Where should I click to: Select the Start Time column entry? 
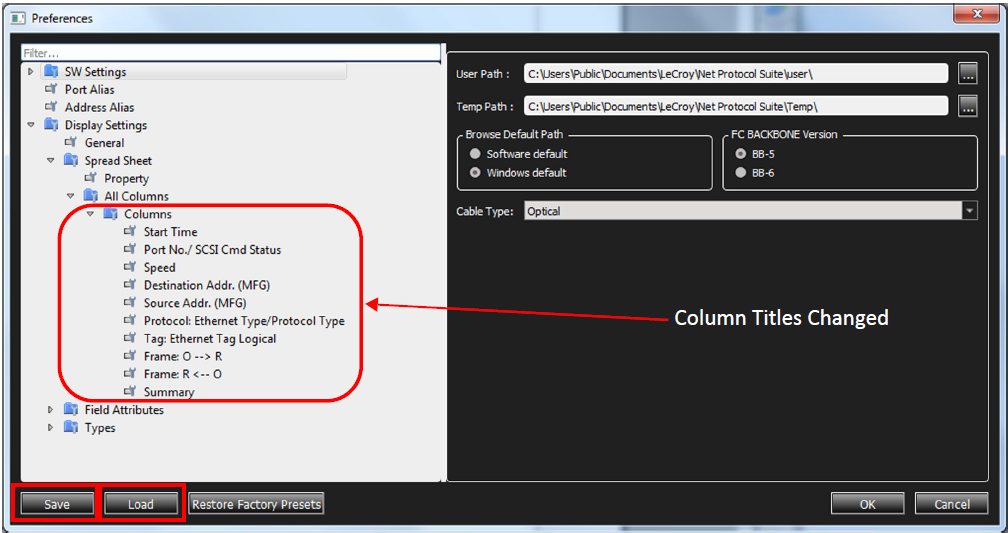tap(170, 231)
